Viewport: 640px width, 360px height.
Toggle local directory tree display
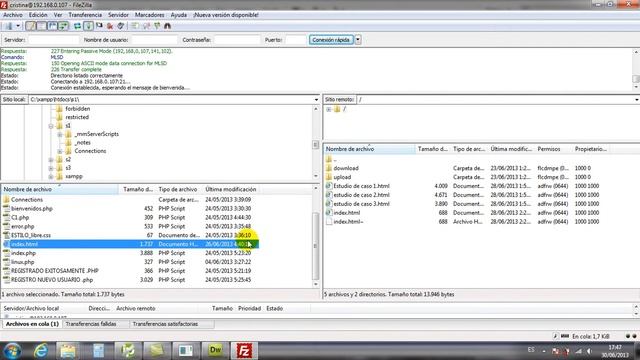click(42, 26)
